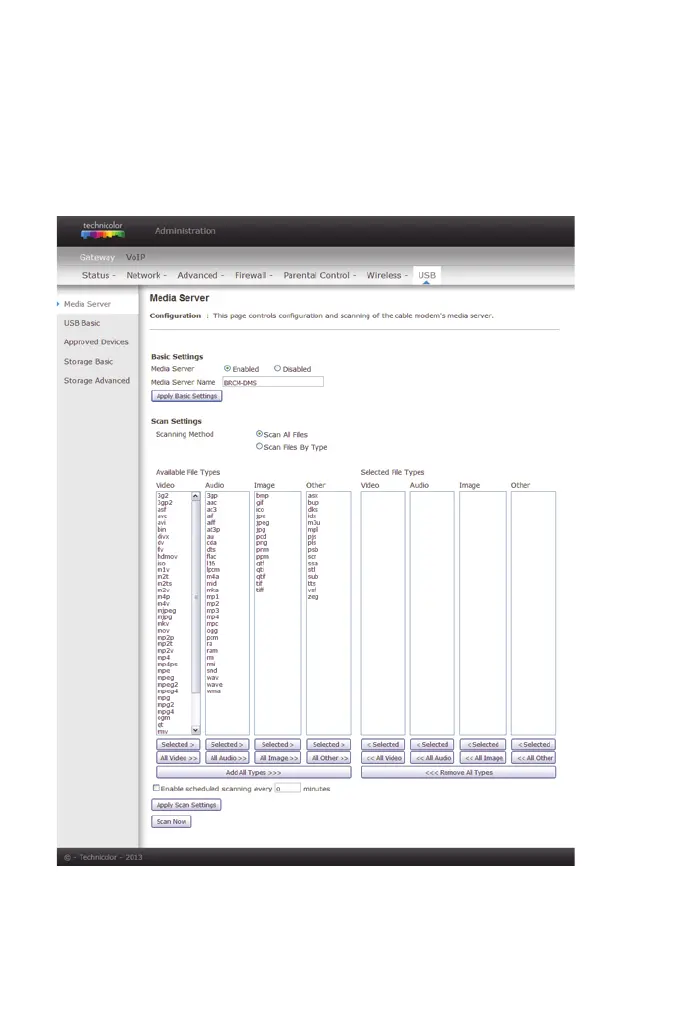The height and width of the screenshot is (1026, 686).
Task: Tick the Enable scheduled scanning checkbox
Action: [156, 788]
